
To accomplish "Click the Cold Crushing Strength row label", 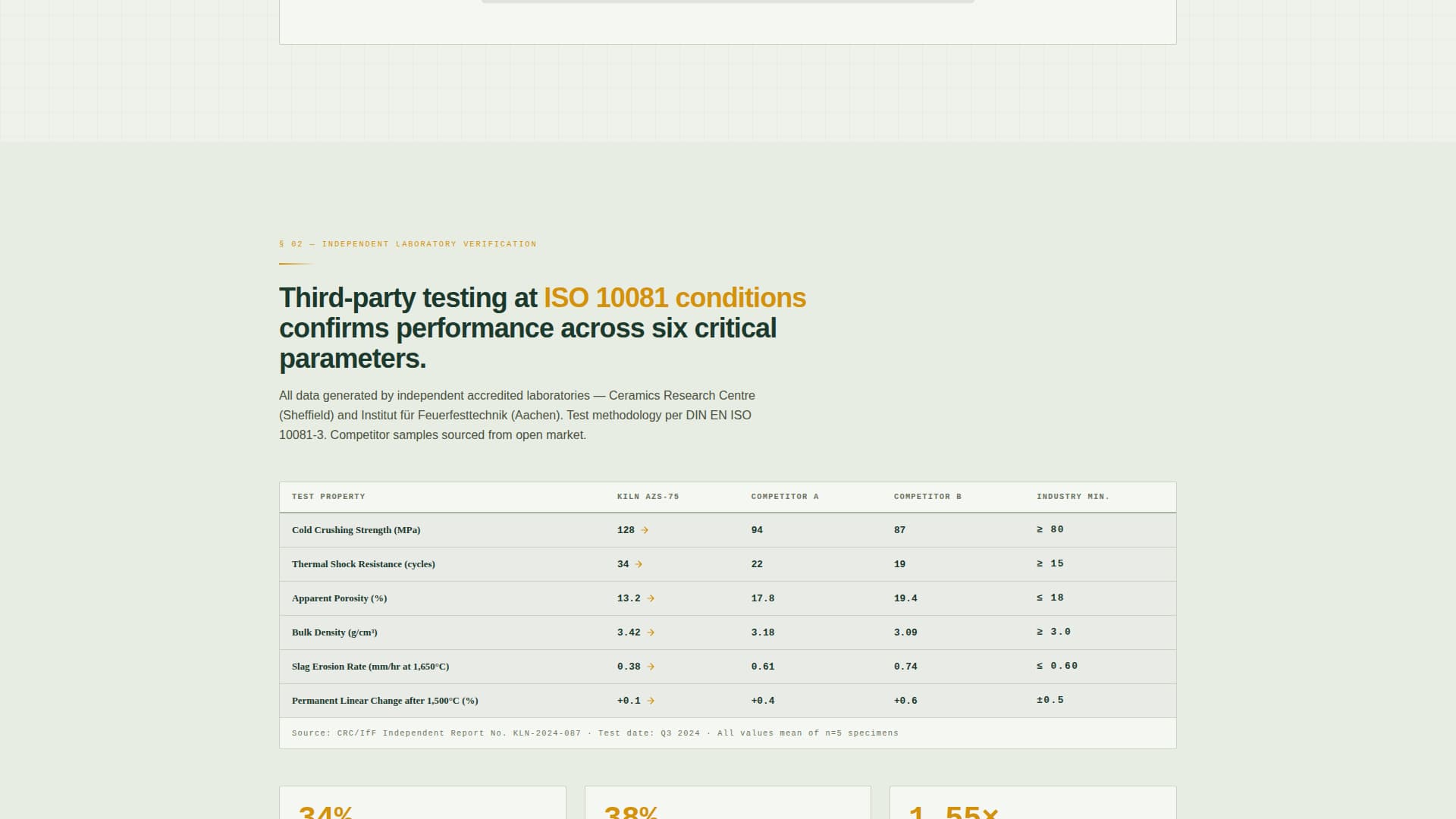I will click(356, 530).
